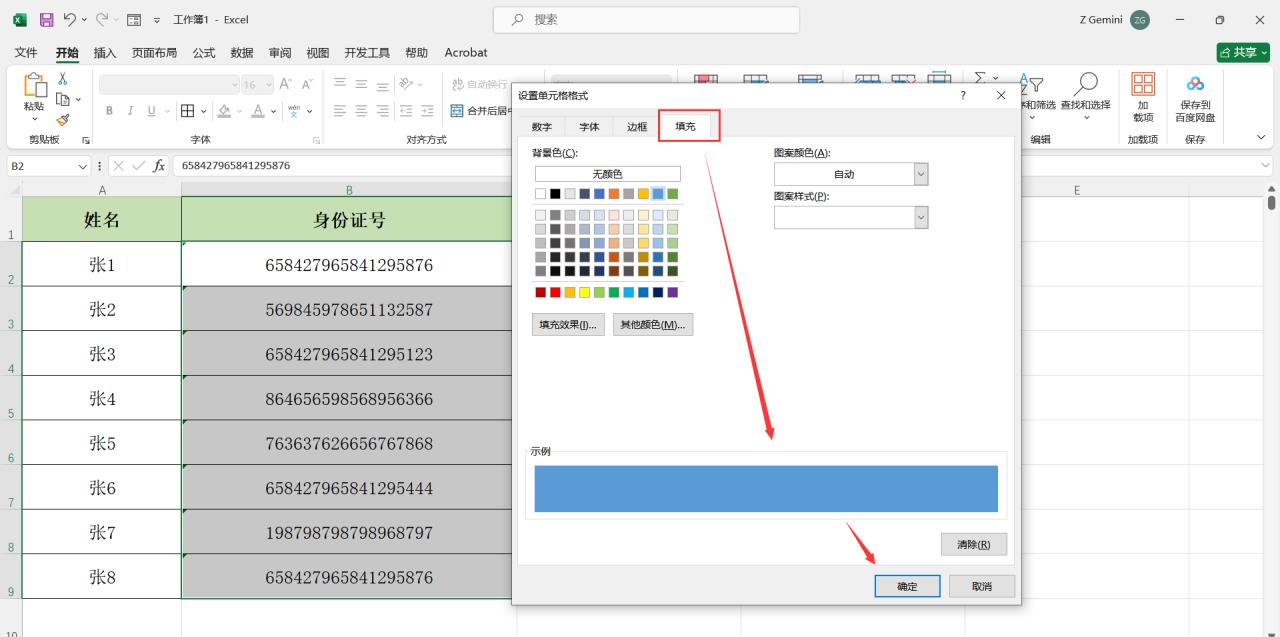Open the Font Color dropdown arrow
Viewport: 1280px width, 637px height.
pyautogui.click(x=273, y=111)
